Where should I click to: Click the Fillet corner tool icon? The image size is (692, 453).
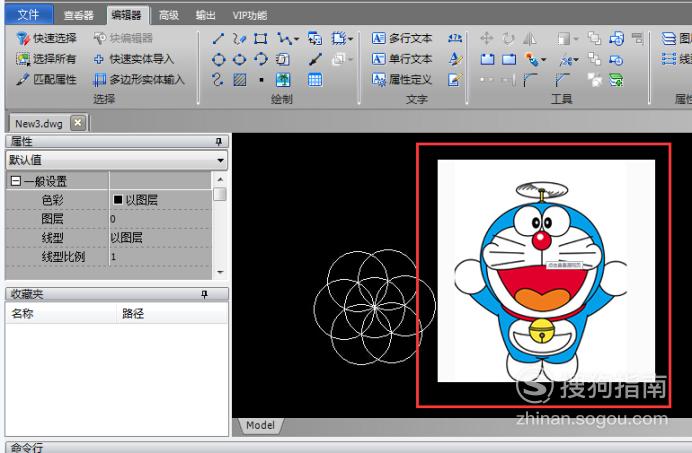530,80
